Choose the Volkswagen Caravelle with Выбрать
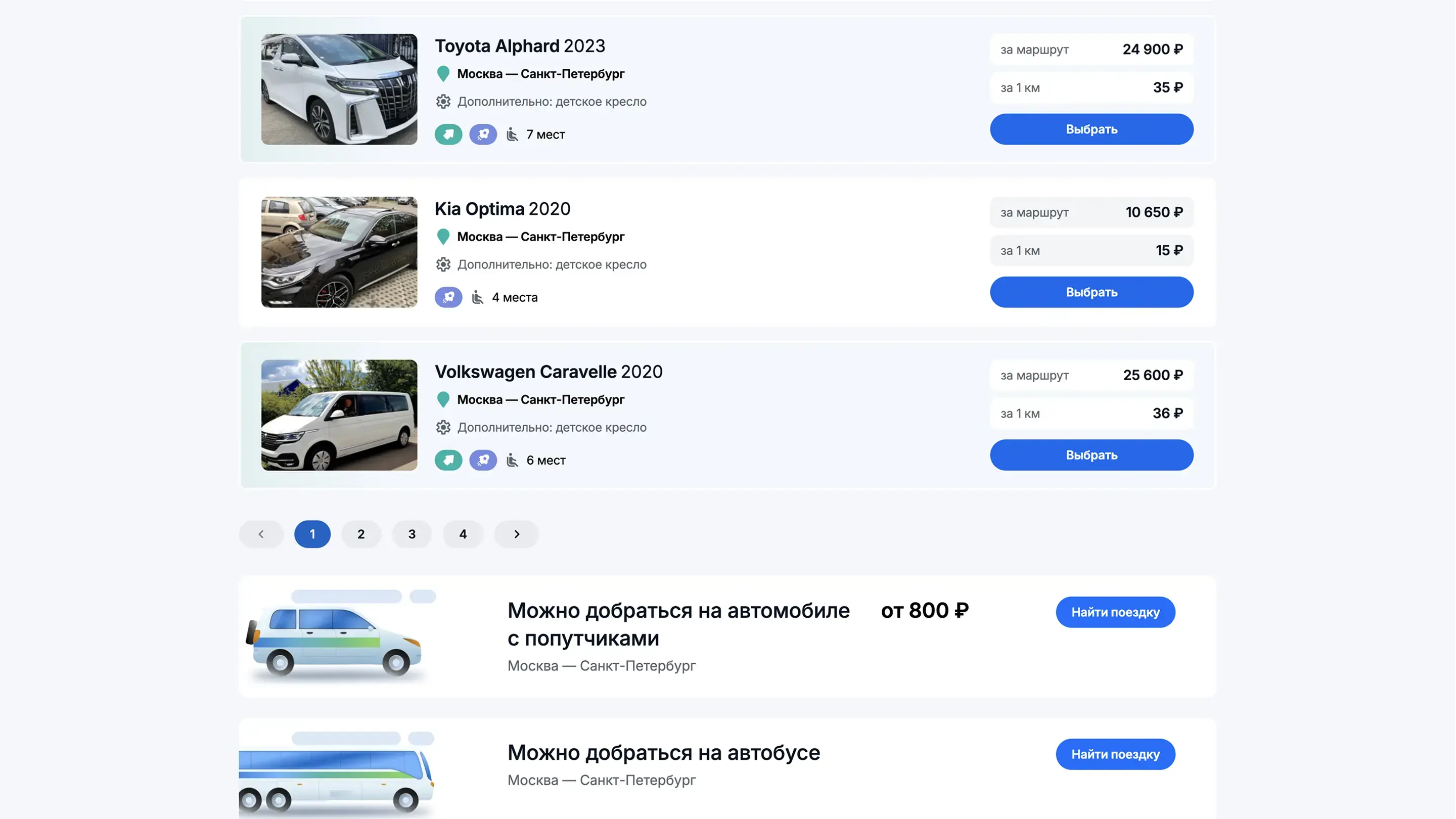The height and width of the screenshot is (819, 1456). click(1091, 455)
